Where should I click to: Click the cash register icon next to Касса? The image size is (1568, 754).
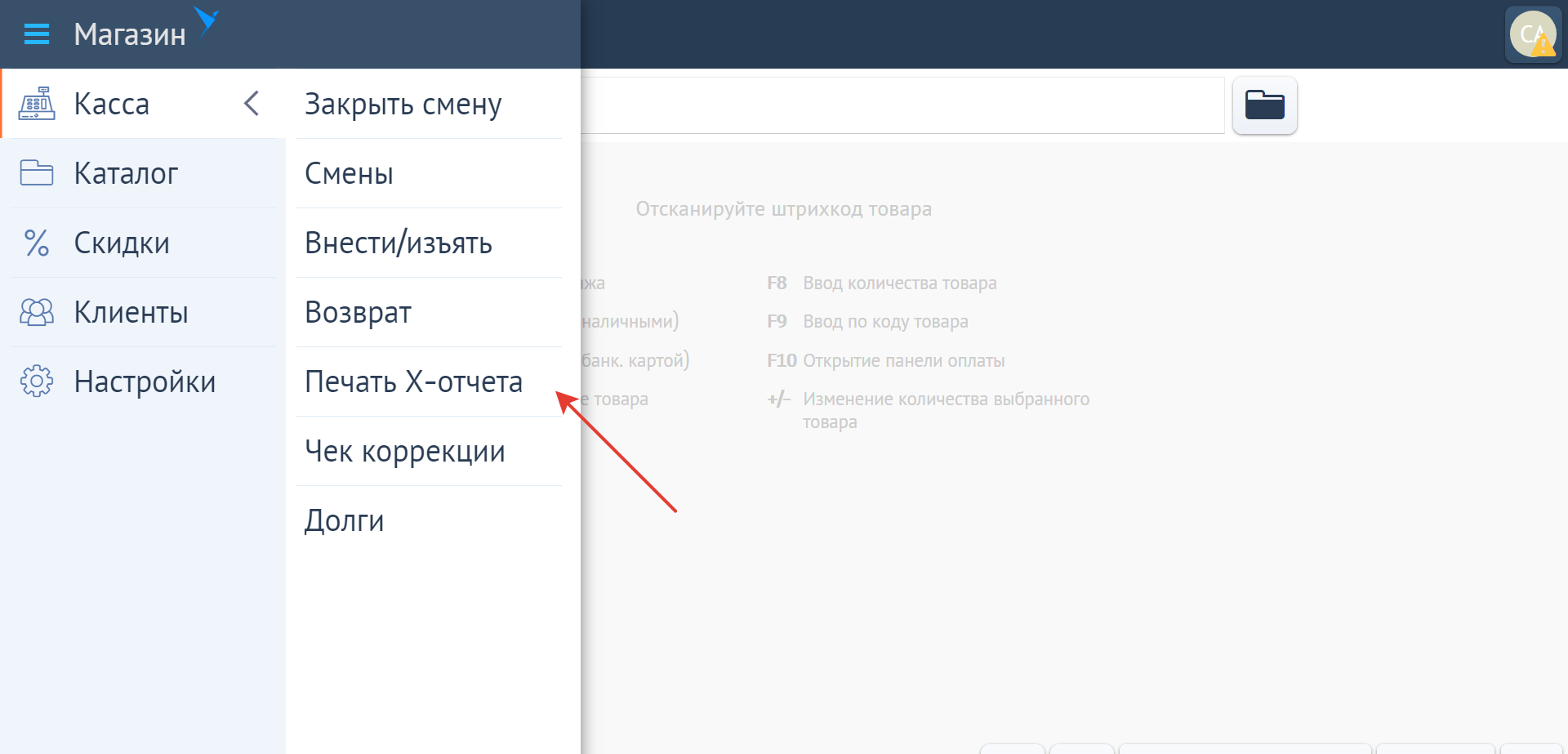click(37, 104)
